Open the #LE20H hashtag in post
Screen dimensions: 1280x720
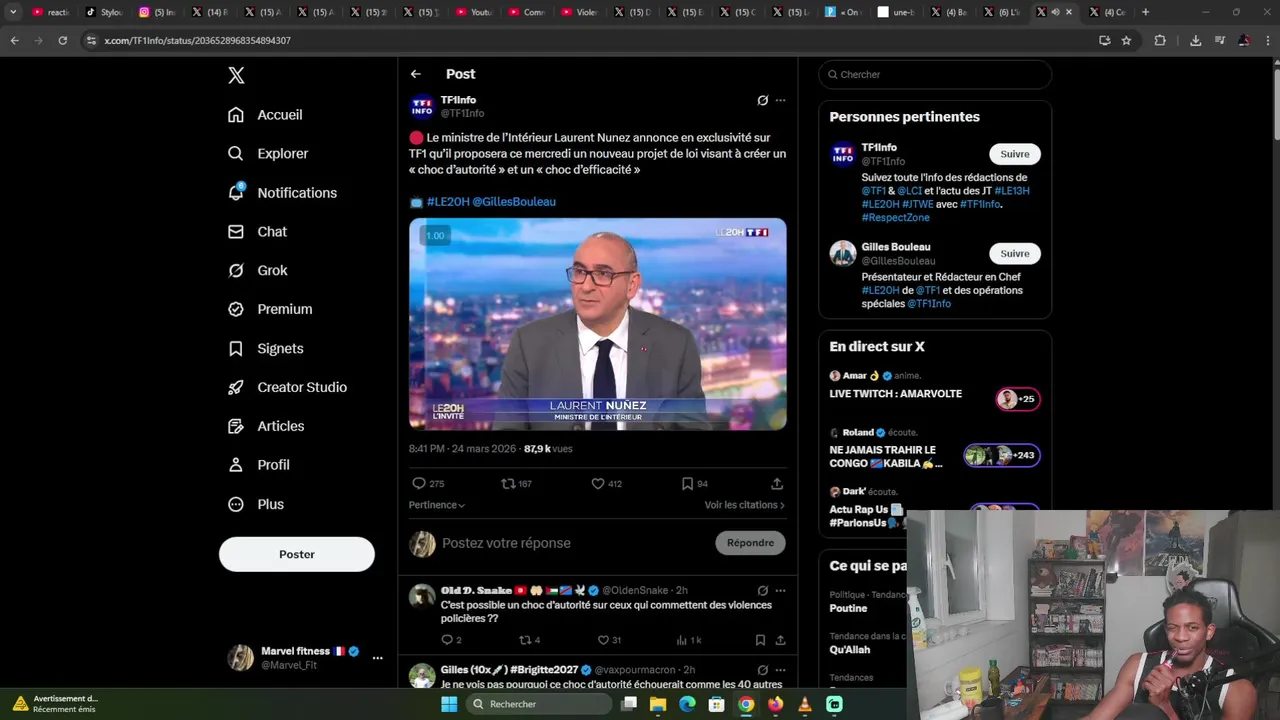pyautogui.click(x=448, y=202)
